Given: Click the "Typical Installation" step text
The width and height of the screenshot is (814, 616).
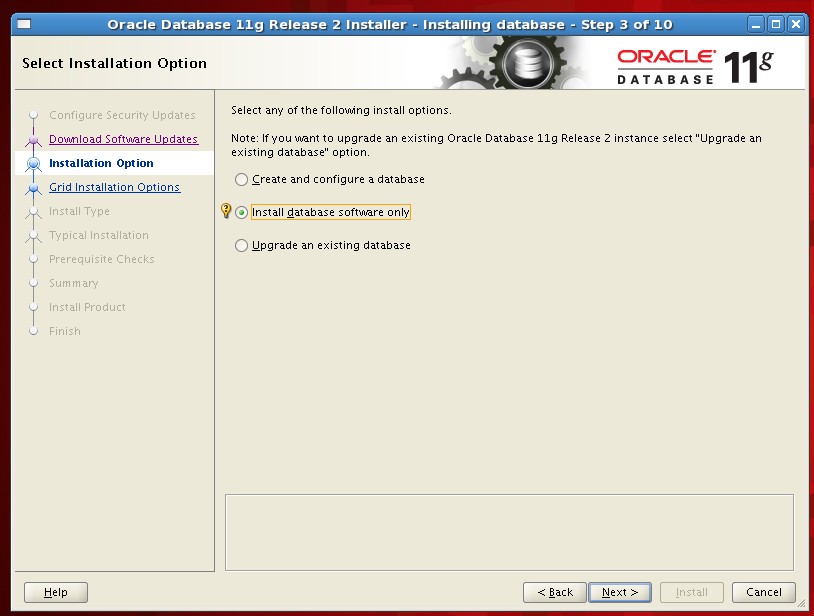Looking at the screenshot, I should 99,235.
